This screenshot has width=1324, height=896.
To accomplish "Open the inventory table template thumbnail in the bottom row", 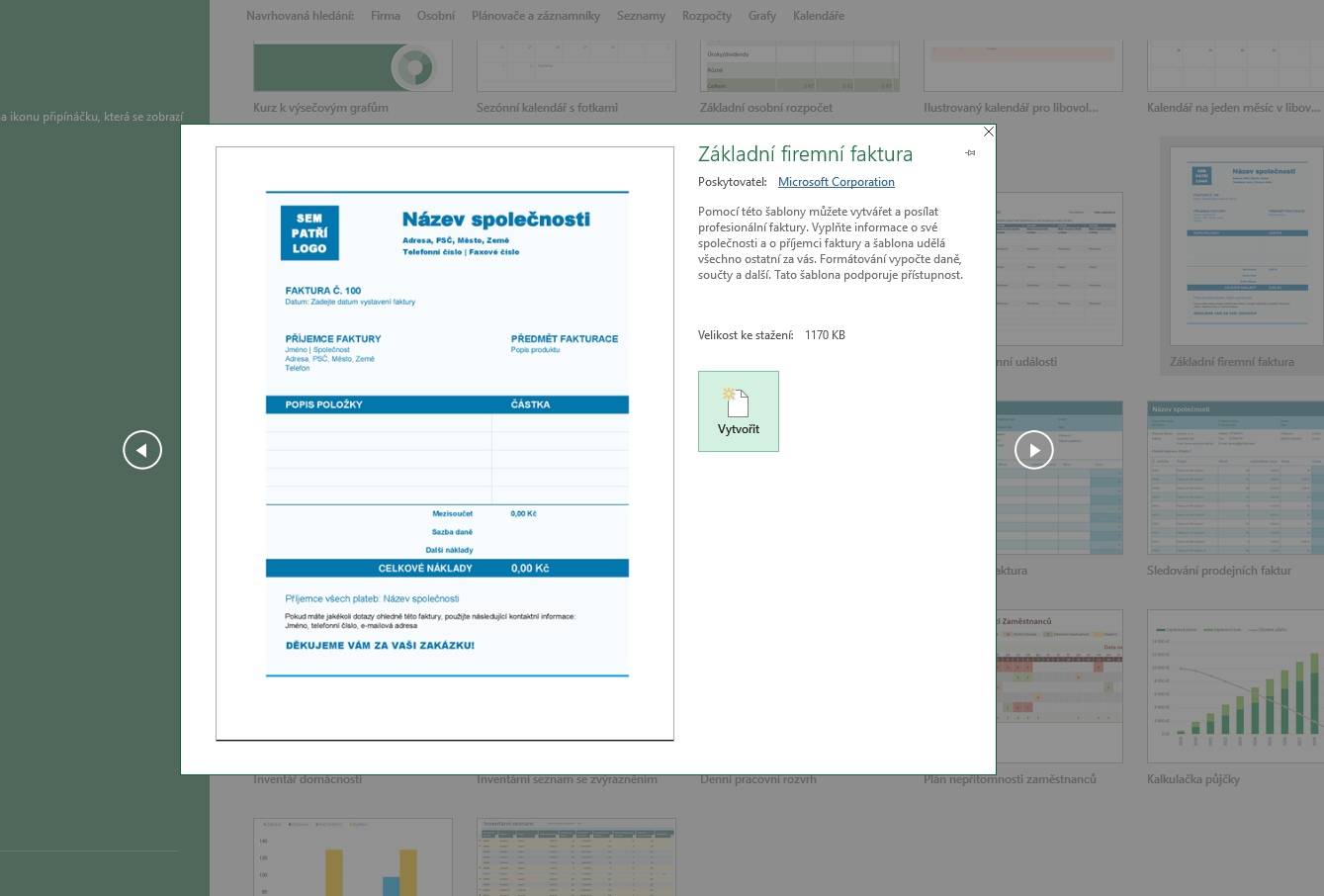I will (x=576, y=857).
